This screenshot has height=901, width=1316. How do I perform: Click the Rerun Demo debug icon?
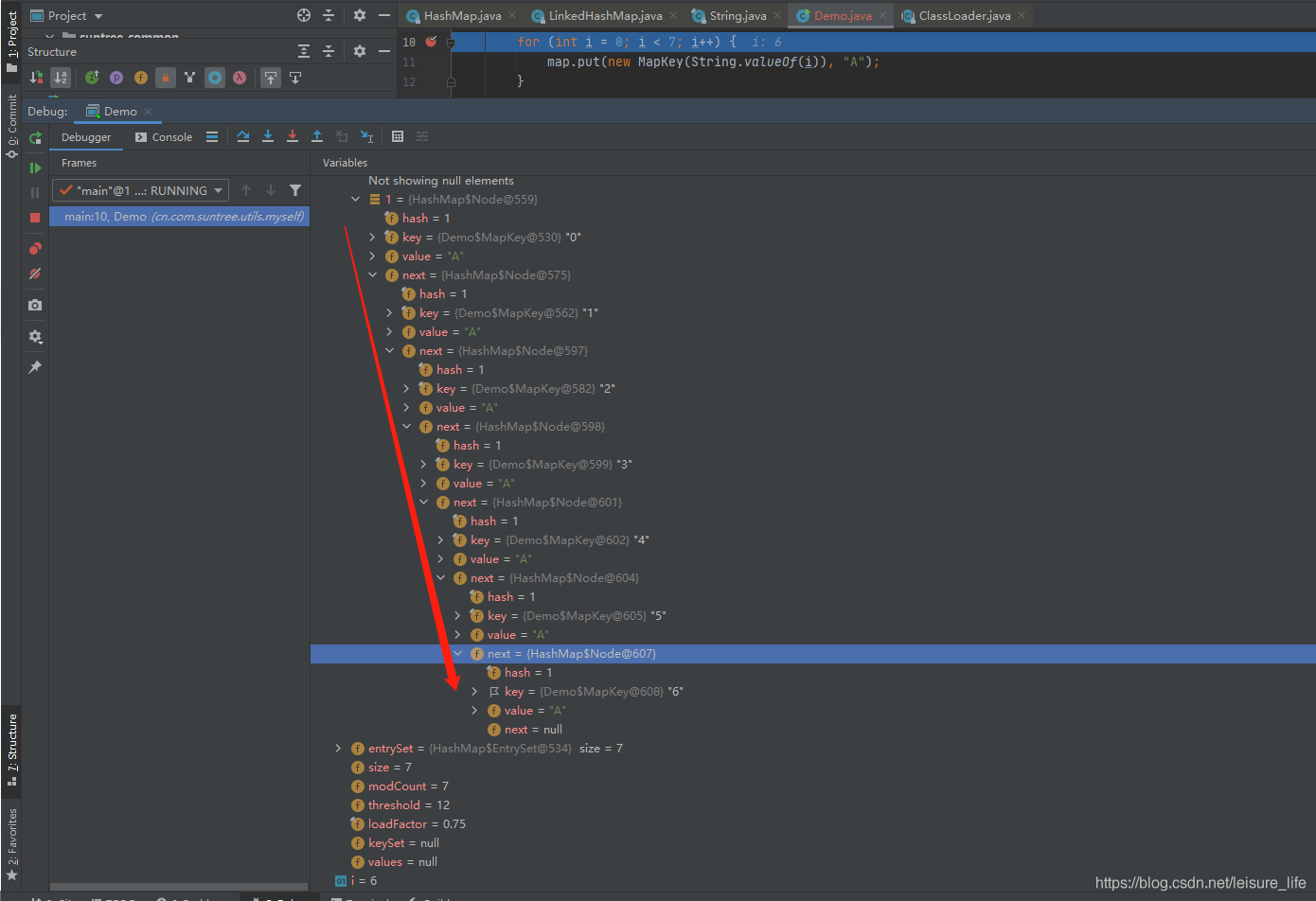click(x=35, y=138)
